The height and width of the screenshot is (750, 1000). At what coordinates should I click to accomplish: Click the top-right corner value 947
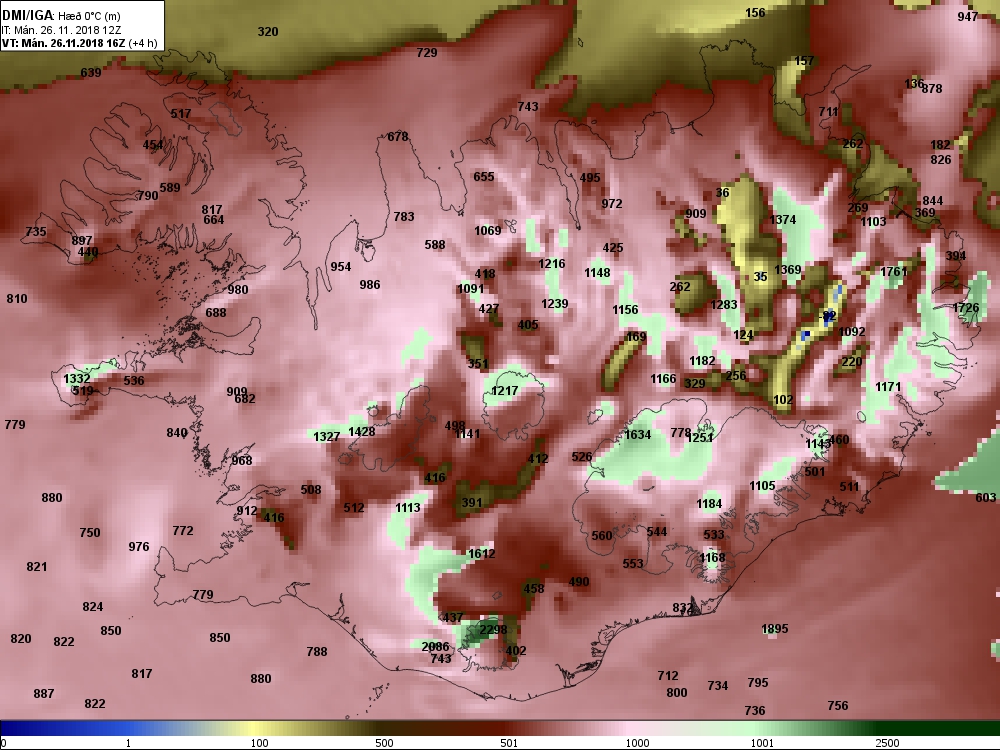967,17
